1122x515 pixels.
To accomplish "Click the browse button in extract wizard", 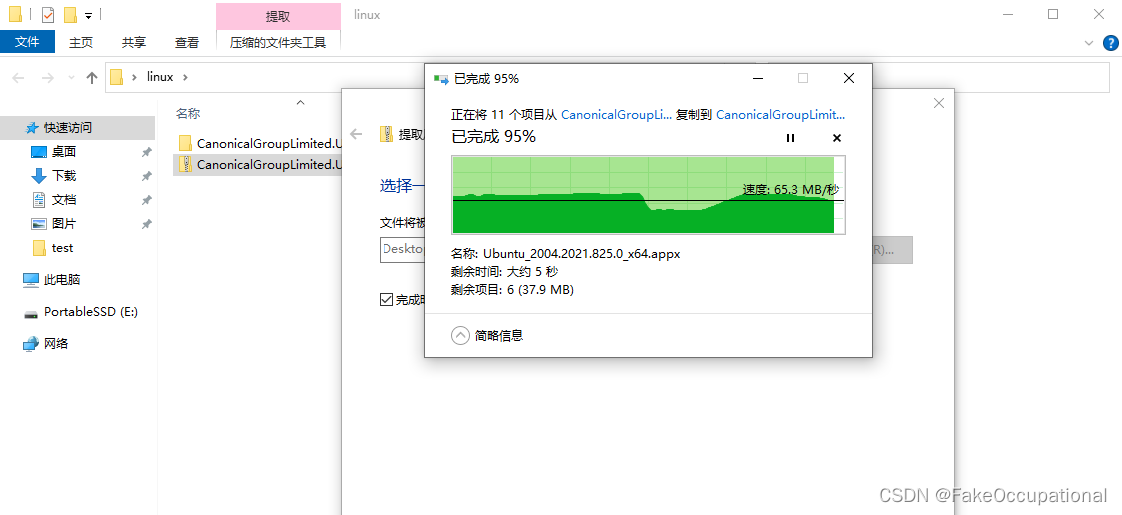I will 892,250.
